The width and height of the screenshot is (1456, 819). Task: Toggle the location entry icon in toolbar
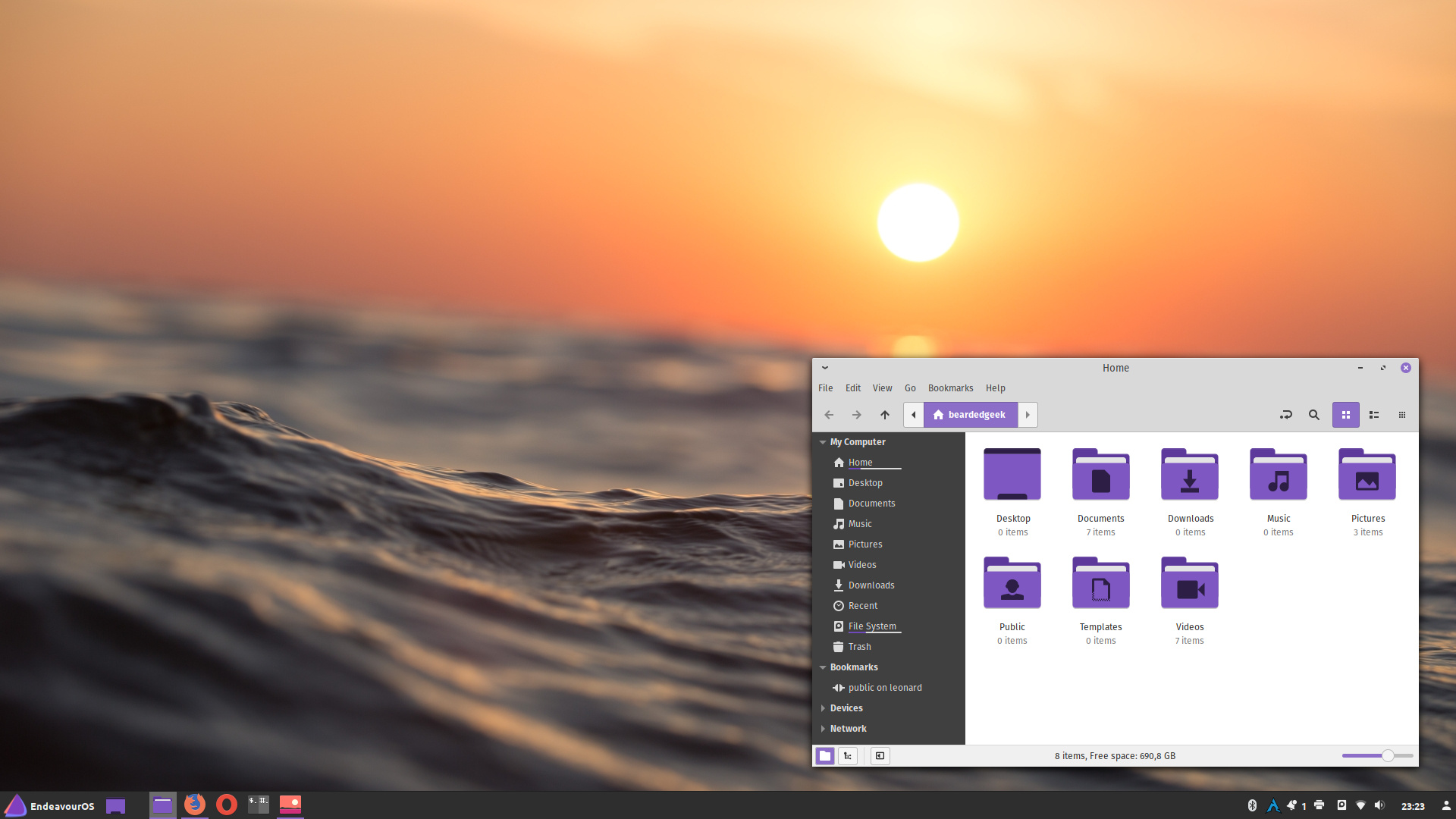tap(1285, 415)
